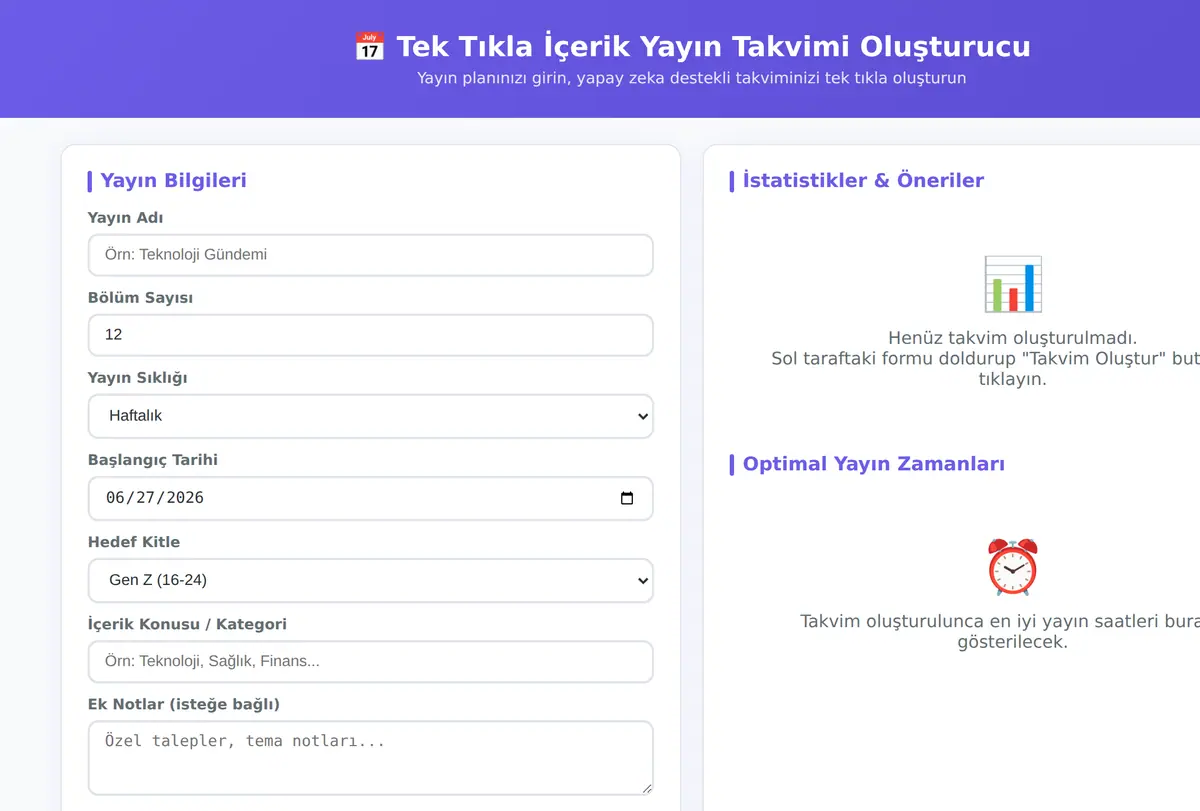Focus the İçerik Konusu / Kategori field
This screenshot has height=811, width=1200.
(371, 662)
